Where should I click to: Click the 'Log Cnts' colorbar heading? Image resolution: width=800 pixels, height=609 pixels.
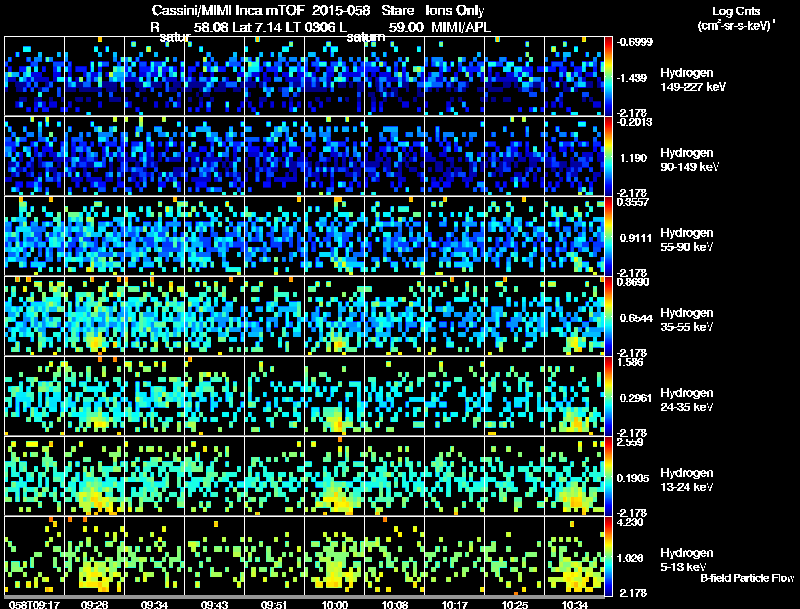pyautogui.click(x=736, y=11)
